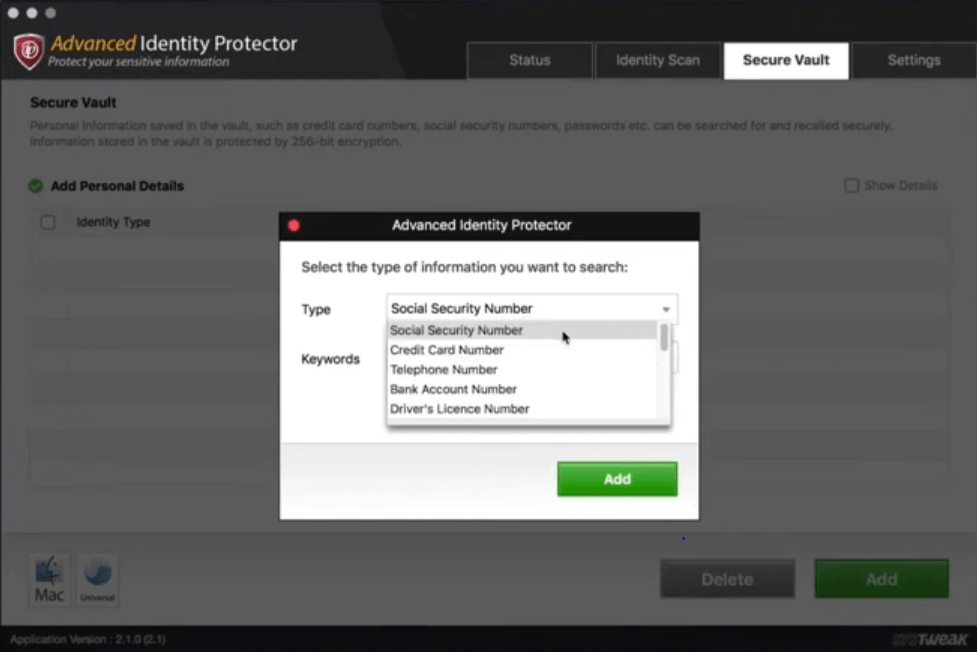This screenshot has width=977, height=652.
Task: Close the dialog with the red dot button
Action: tap(294, 226)
